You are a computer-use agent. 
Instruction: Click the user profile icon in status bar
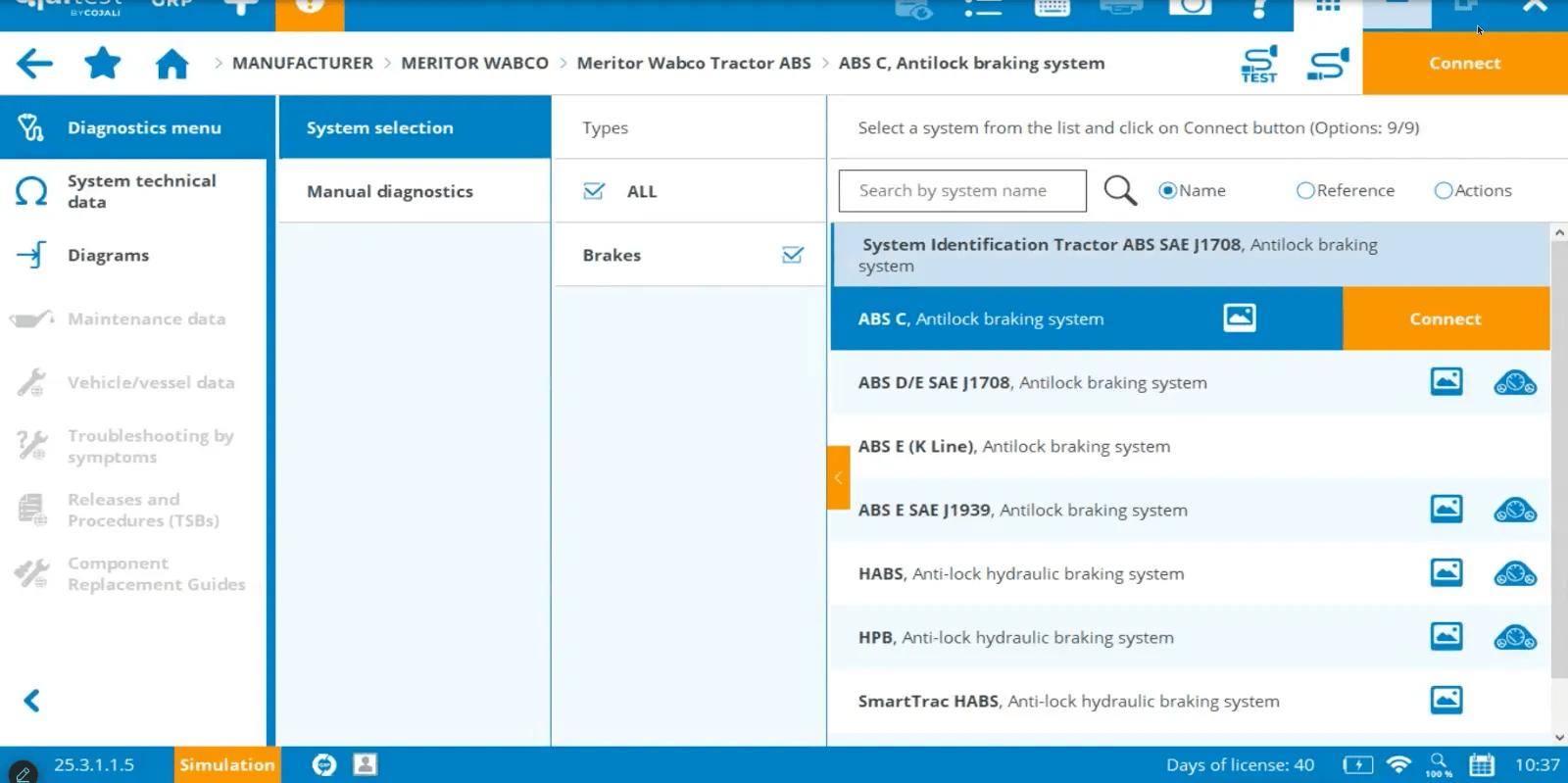tap(366, 764)
